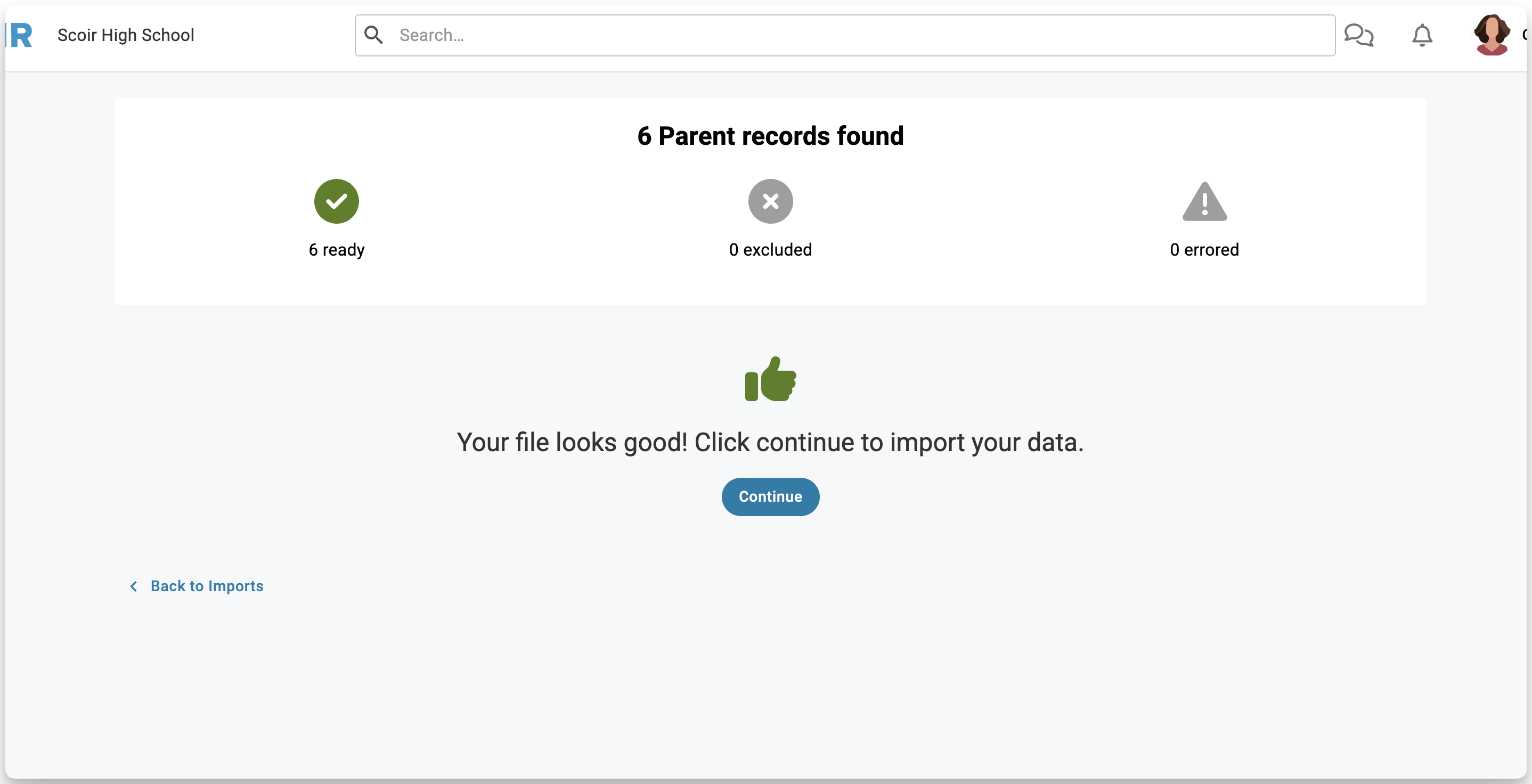Click the "Your file looks good" message
This screenshot has width=1532, height=784.
770,443
